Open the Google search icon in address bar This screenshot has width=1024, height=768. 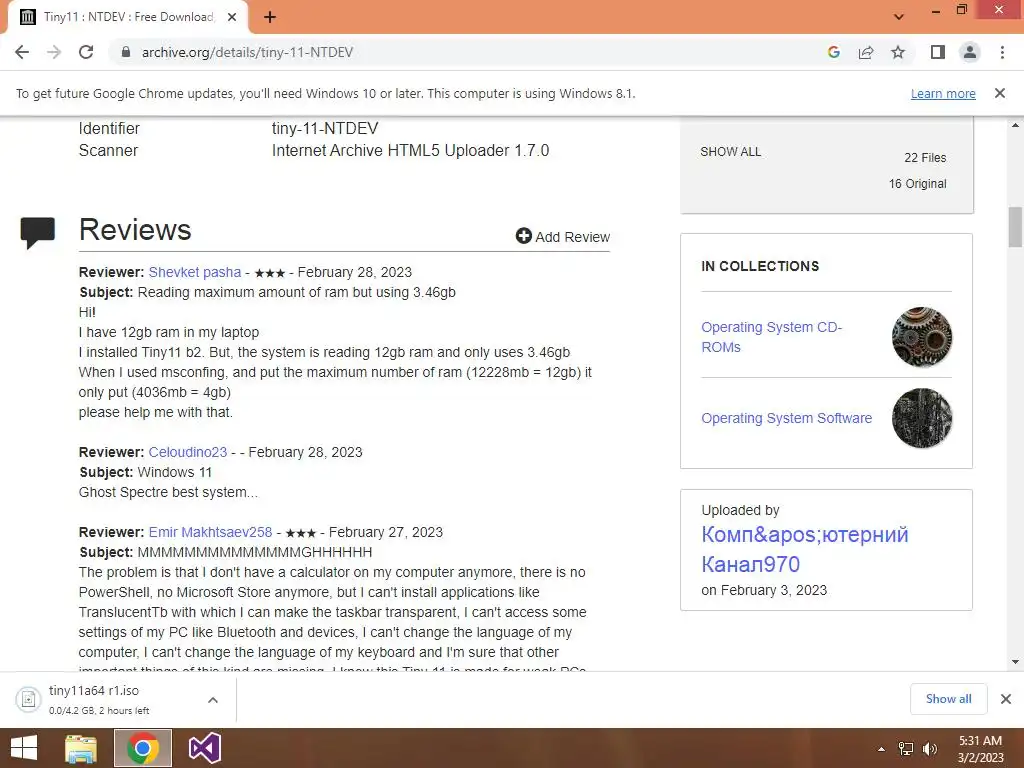pyautogui.click(x=833, y=52)
